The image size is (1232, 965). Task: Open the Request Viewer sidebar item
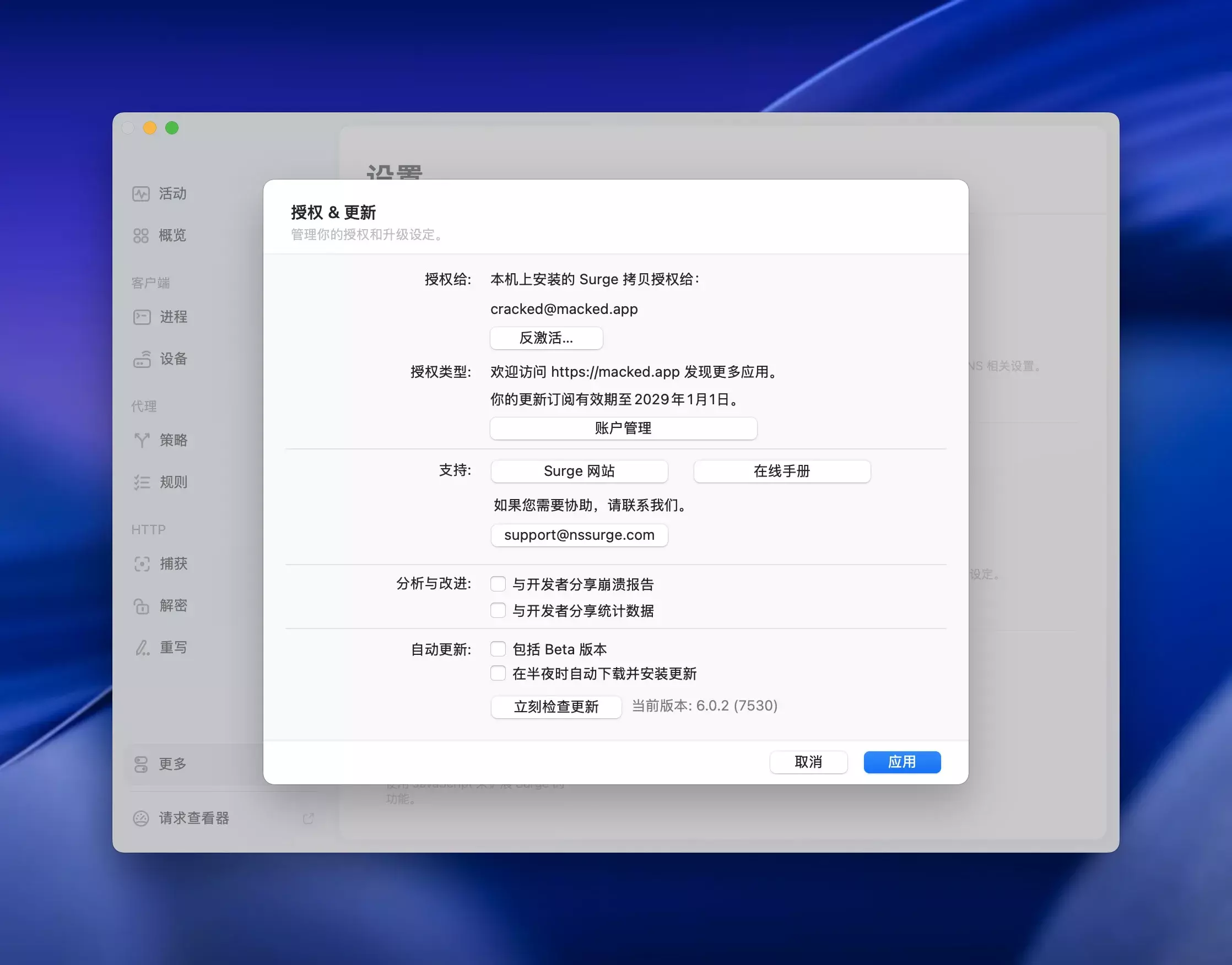point(194,818)
